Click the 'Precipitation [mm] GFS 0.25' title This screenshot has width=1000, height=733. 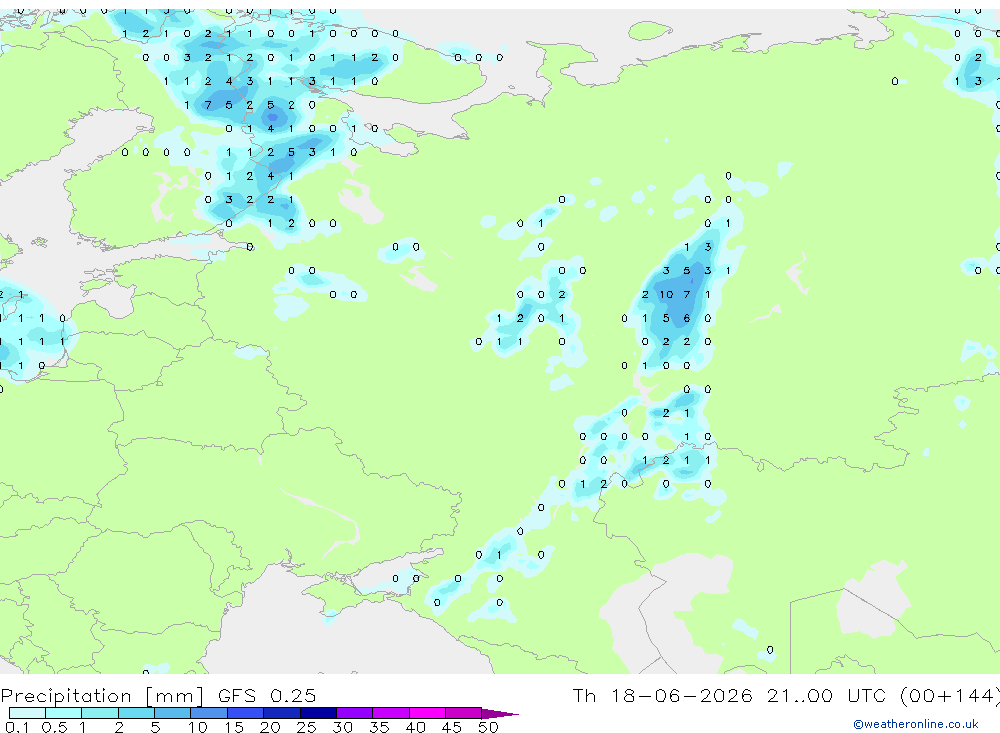(x=158, y=695)
